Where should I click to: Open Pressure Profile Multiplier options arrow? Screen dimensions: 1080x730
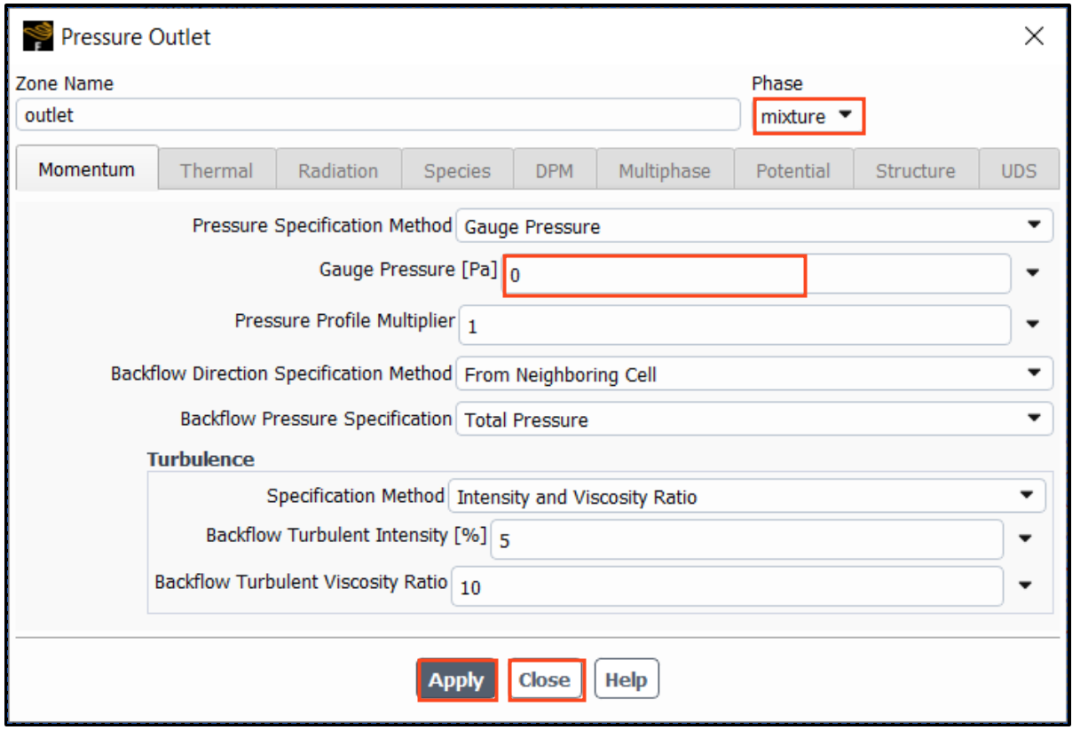pyautogui.click(x=1033, y=324)
